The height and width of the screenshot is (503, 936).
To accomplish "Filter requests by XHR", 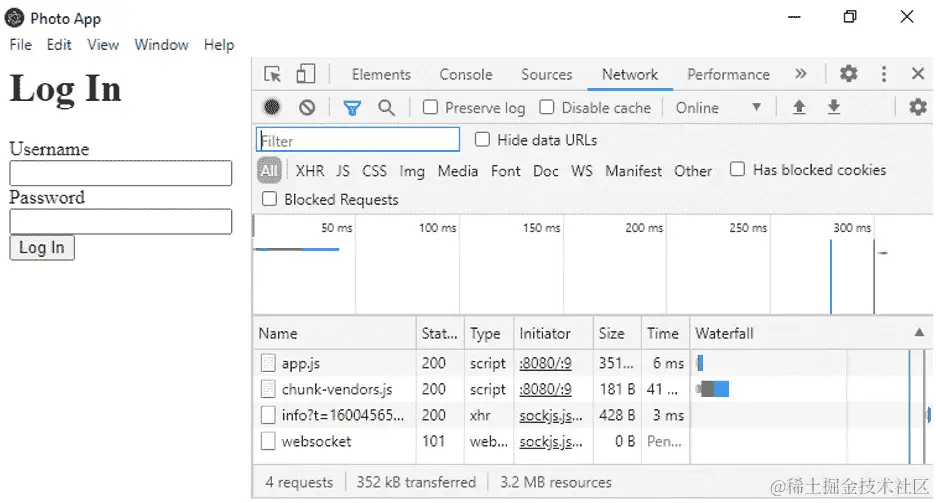I will click(x=310, y=171).
